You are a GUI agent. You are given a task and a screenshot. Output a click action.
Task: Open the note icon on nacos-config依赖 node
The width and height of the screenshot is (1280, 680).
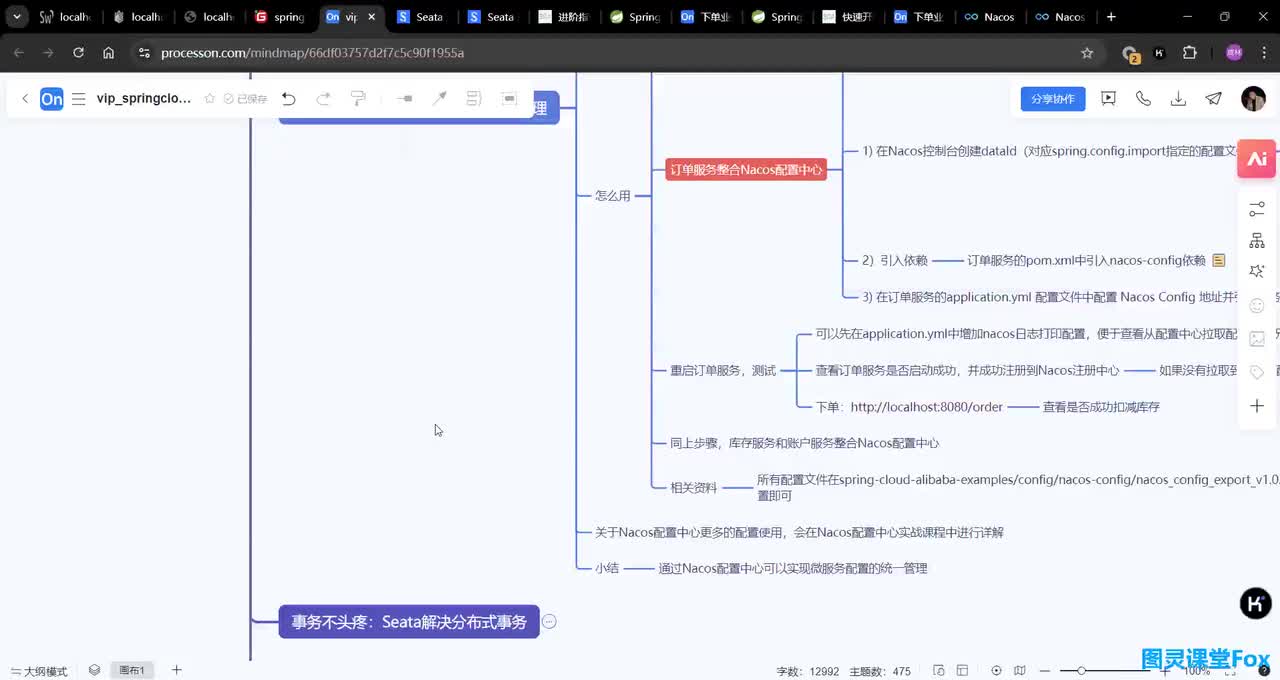[1218, 260]
